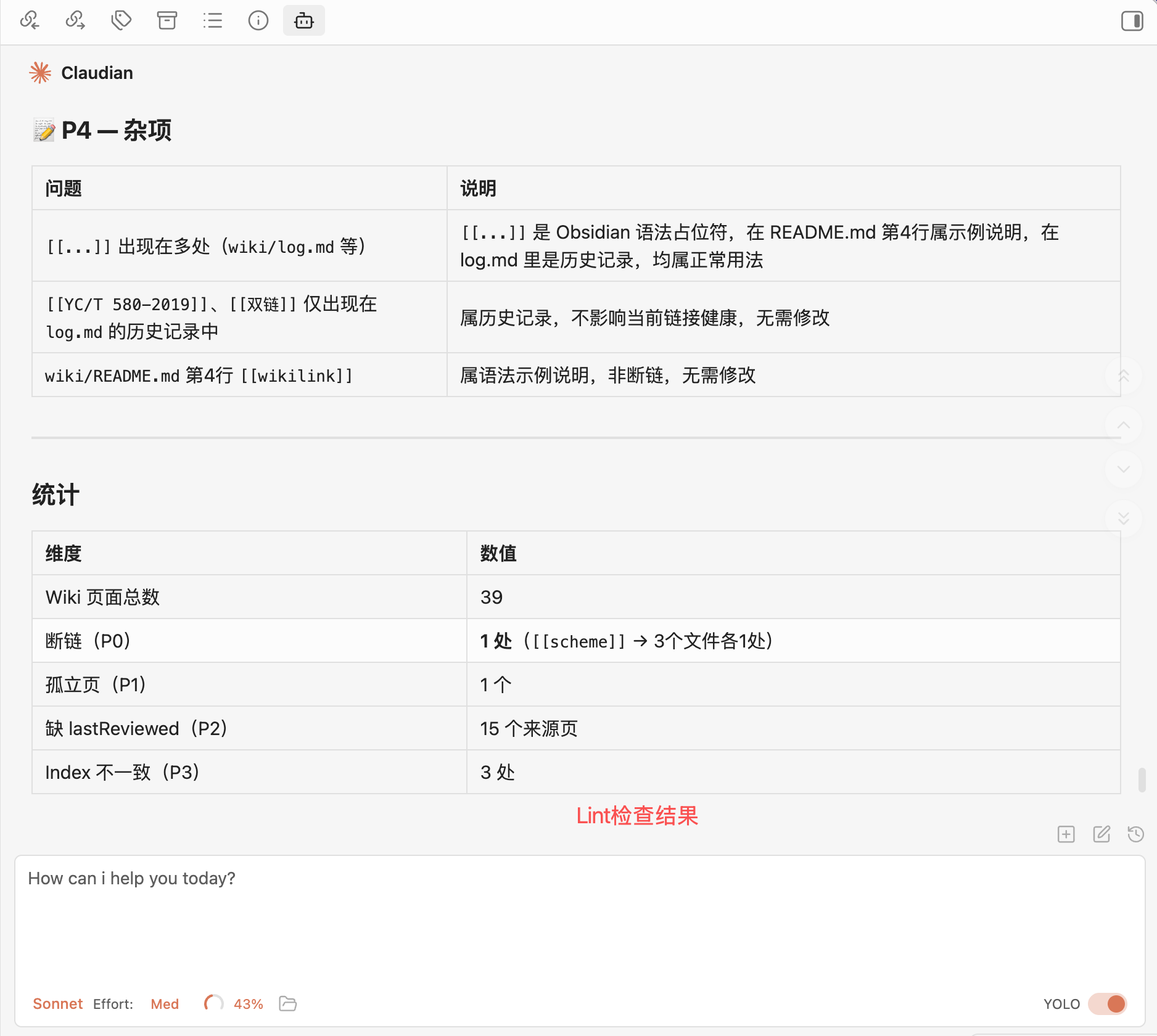Click the 'Effort:' label
Viewport: 1157px width, 1036px height.
(113, 1004)
